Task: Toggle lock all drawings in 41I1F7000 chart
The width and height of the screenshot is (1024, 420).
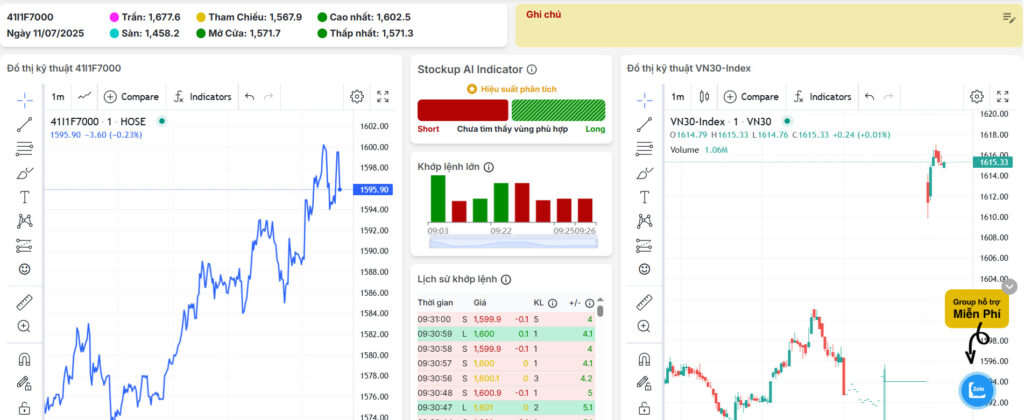Action: [25, 408]
